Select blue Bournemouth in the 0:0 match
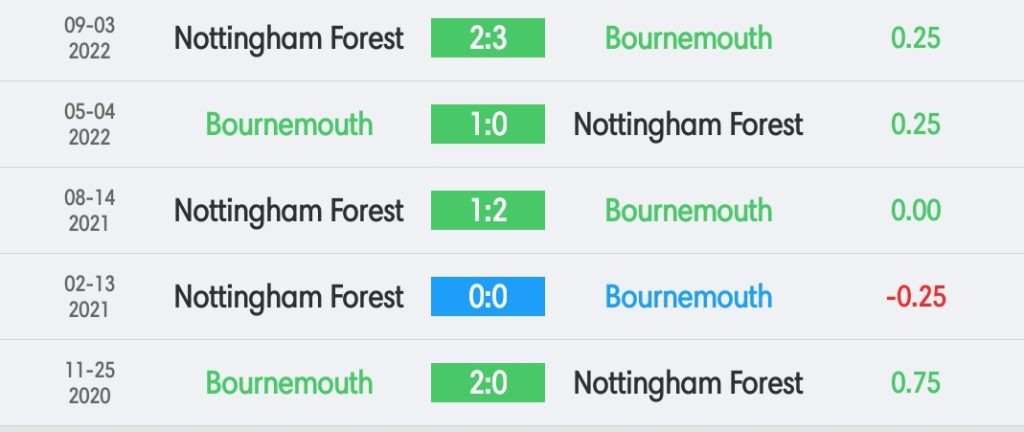The width and height of the screenshot is (1024, 432). pyautogui.click(x=688, y=296)
